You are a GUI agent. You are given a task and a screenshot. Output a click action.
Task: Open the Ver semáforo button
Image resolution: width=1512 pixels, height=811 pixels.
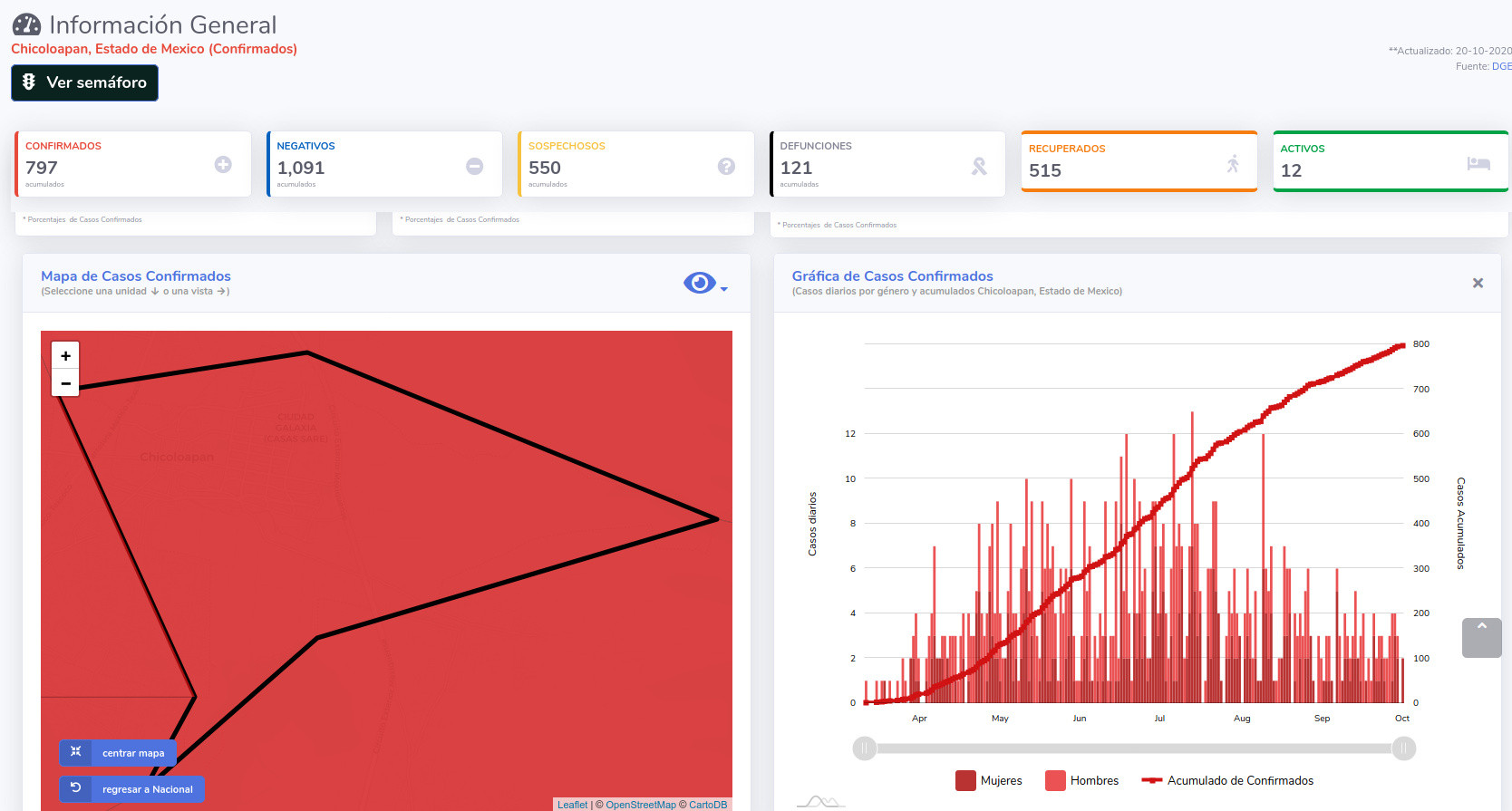pyautogui.click(x=84, y=82)
